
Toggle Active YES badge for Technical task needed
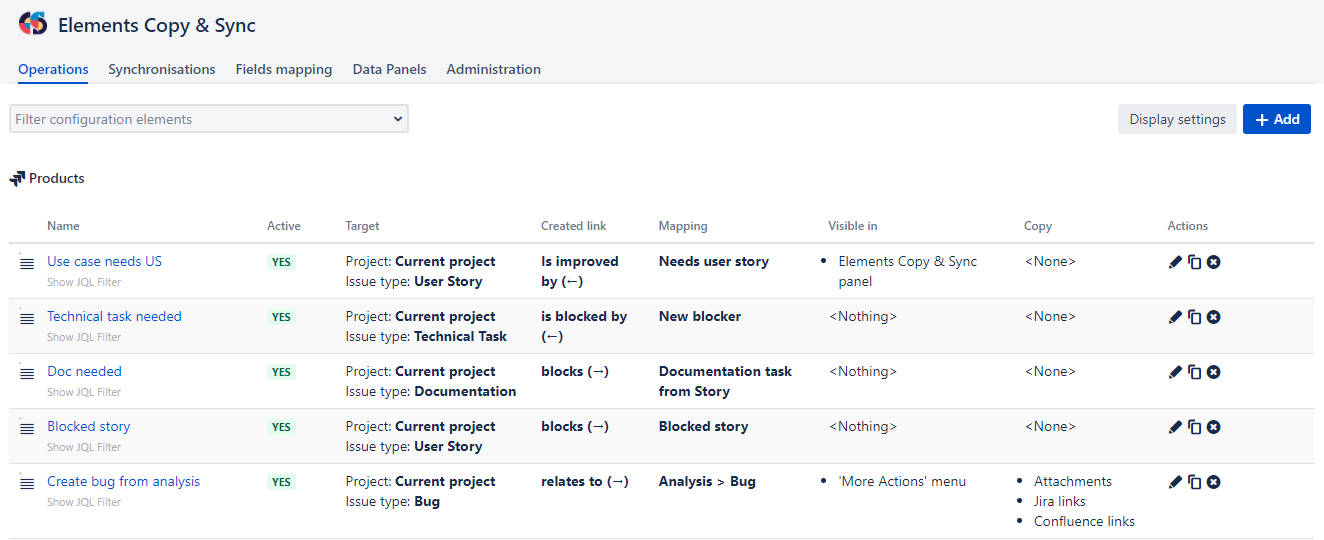[282, 317]
